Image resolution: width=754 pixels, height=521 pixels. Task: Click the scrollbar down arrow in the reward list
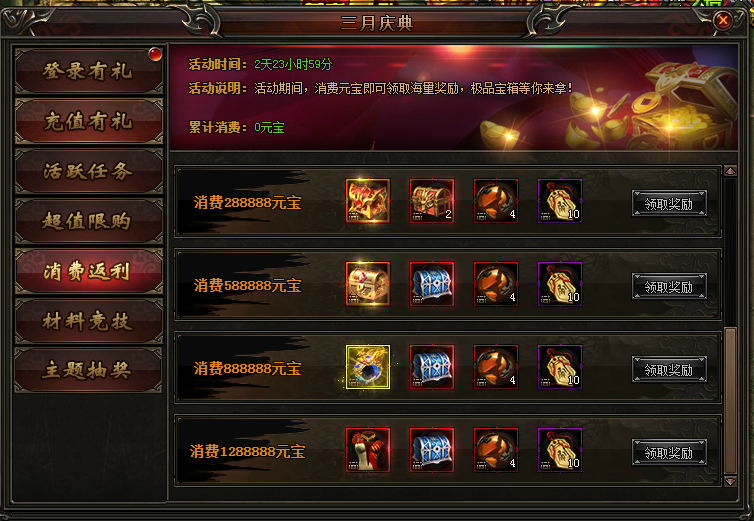click(x=730, y=480)
